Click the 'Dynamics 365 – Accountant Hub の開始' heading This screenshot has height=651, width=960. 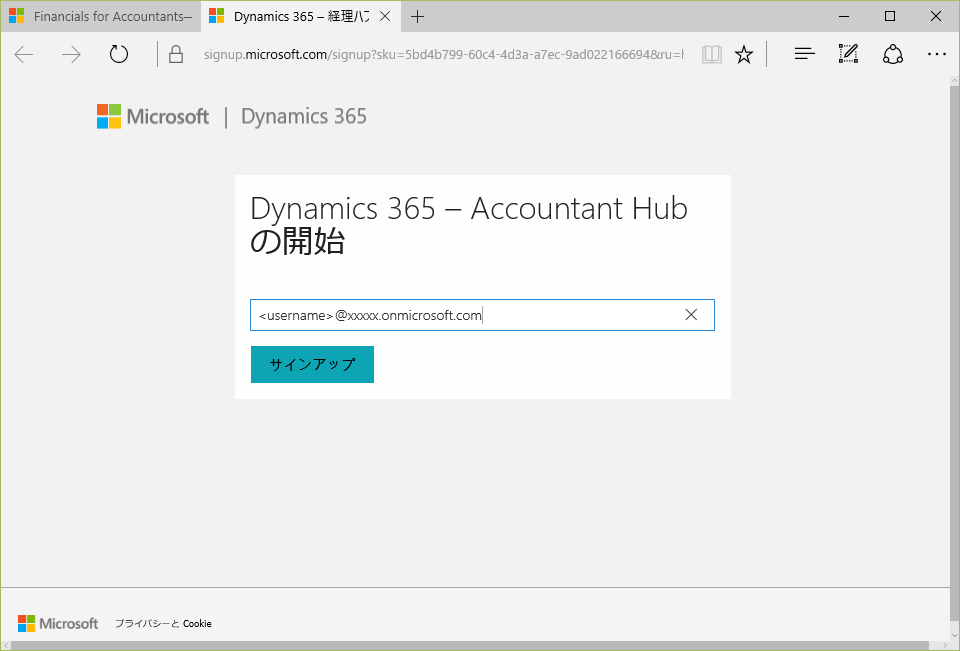469,225
